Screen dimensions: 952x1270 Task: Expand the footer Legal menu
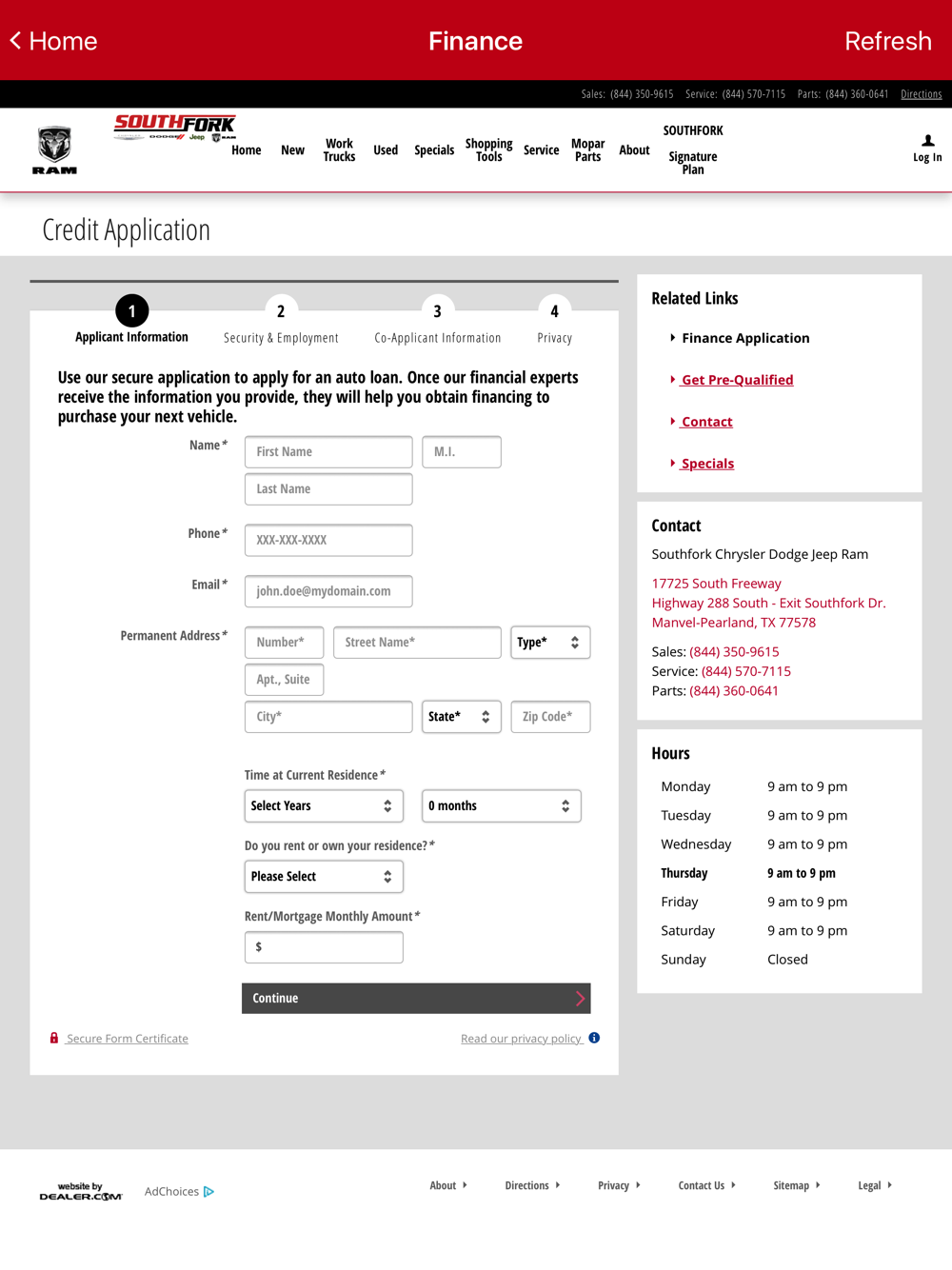pos(875,1185)
